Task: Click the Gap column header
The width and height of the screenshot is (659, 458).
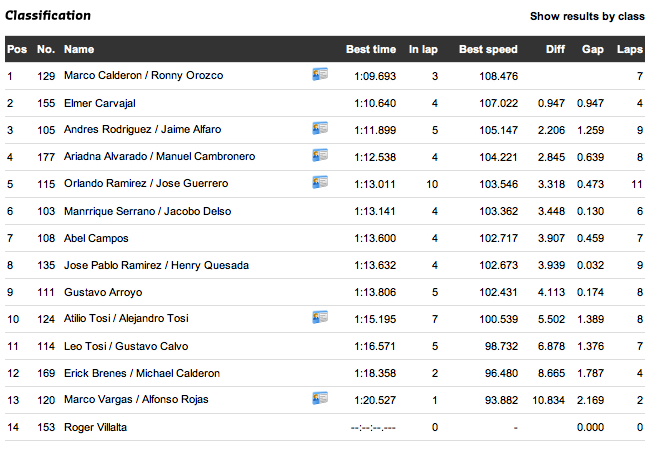Action: (x=593, y=49)
